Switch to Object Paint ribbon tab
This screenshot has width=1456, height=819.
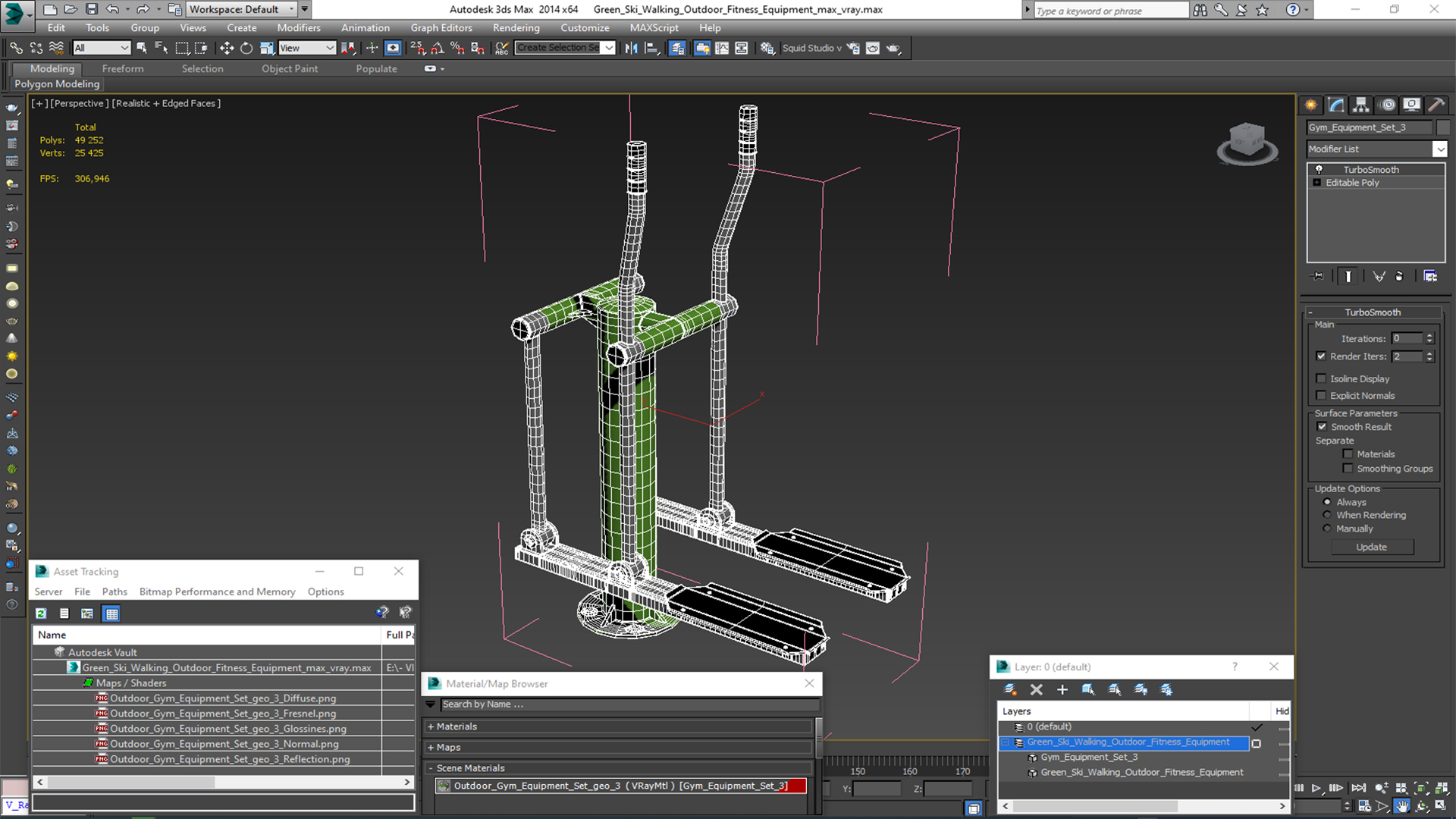290,68
